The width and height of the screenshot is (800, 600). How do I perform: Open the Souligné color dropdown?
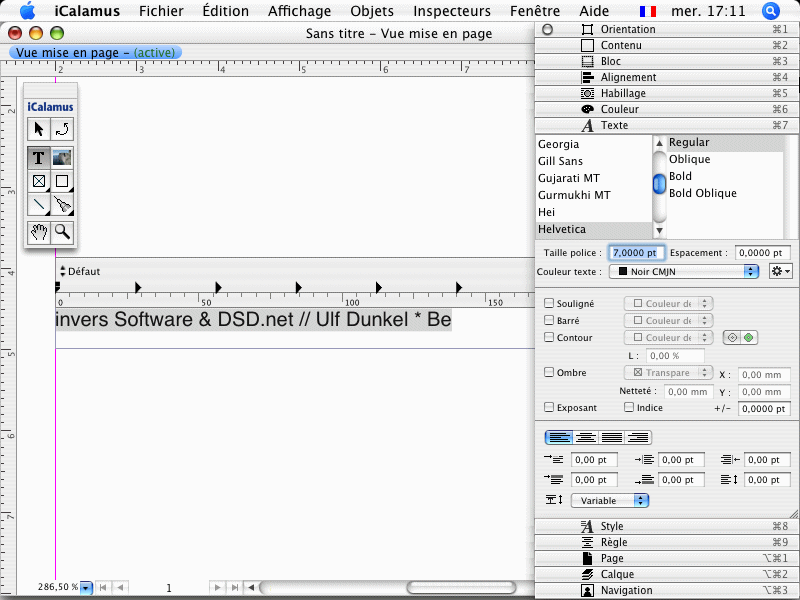(x=668, y=304)
